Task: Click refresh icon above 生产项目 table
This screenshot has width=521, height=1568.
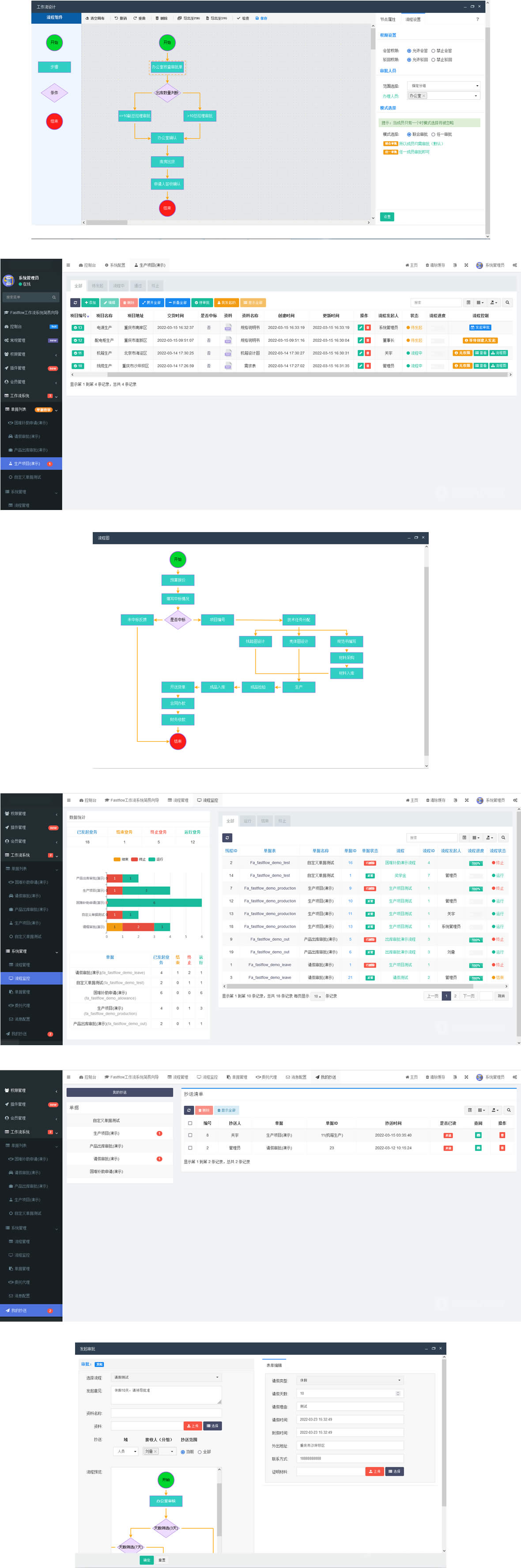Action: [76, 302]
